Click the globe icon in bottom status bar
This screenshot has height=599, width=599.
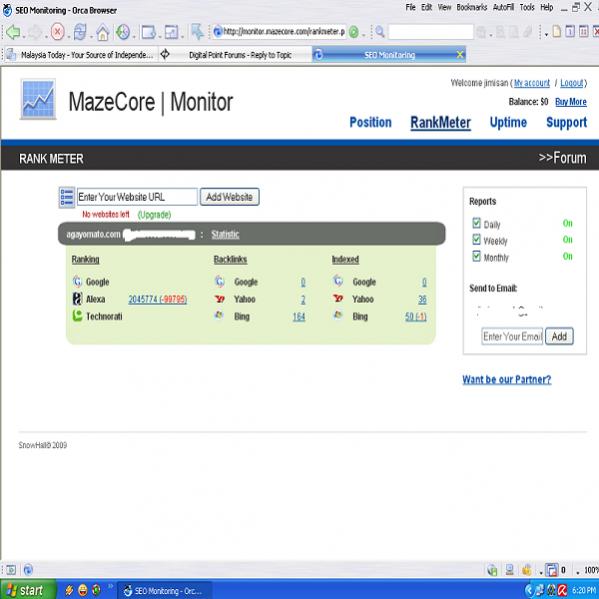(x=28, y=570)
